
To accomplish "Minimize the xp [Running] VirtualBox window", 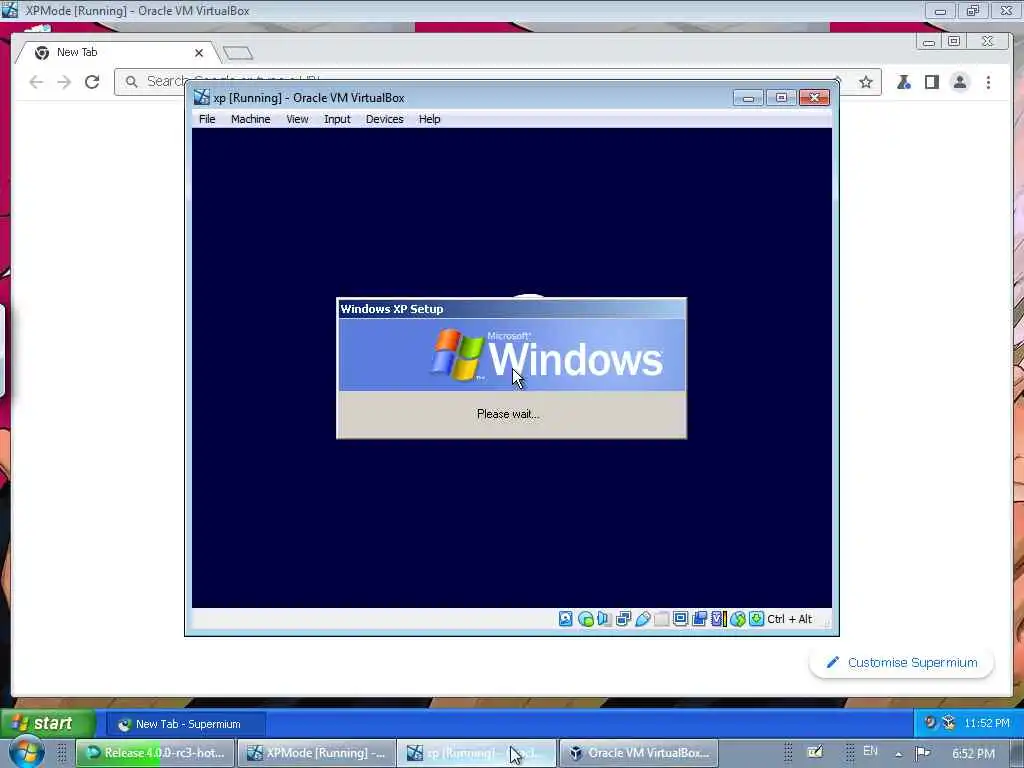I will [748, 98].
